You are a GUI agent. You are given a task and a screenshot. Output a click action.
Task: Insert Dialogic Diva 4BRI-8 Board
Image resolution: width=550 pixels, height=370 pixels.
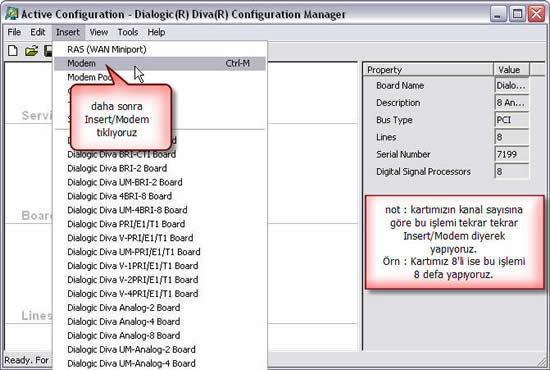[x=160, y=196]
